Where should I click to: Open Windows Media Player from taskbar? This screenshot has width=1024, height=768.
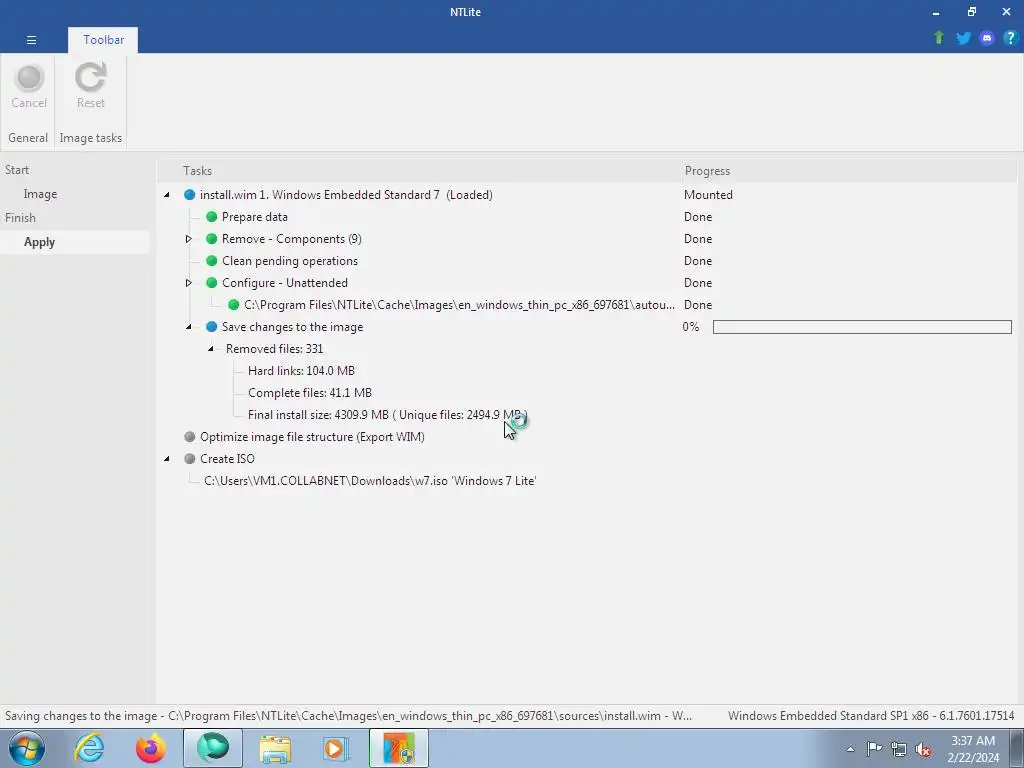[337, 748]
